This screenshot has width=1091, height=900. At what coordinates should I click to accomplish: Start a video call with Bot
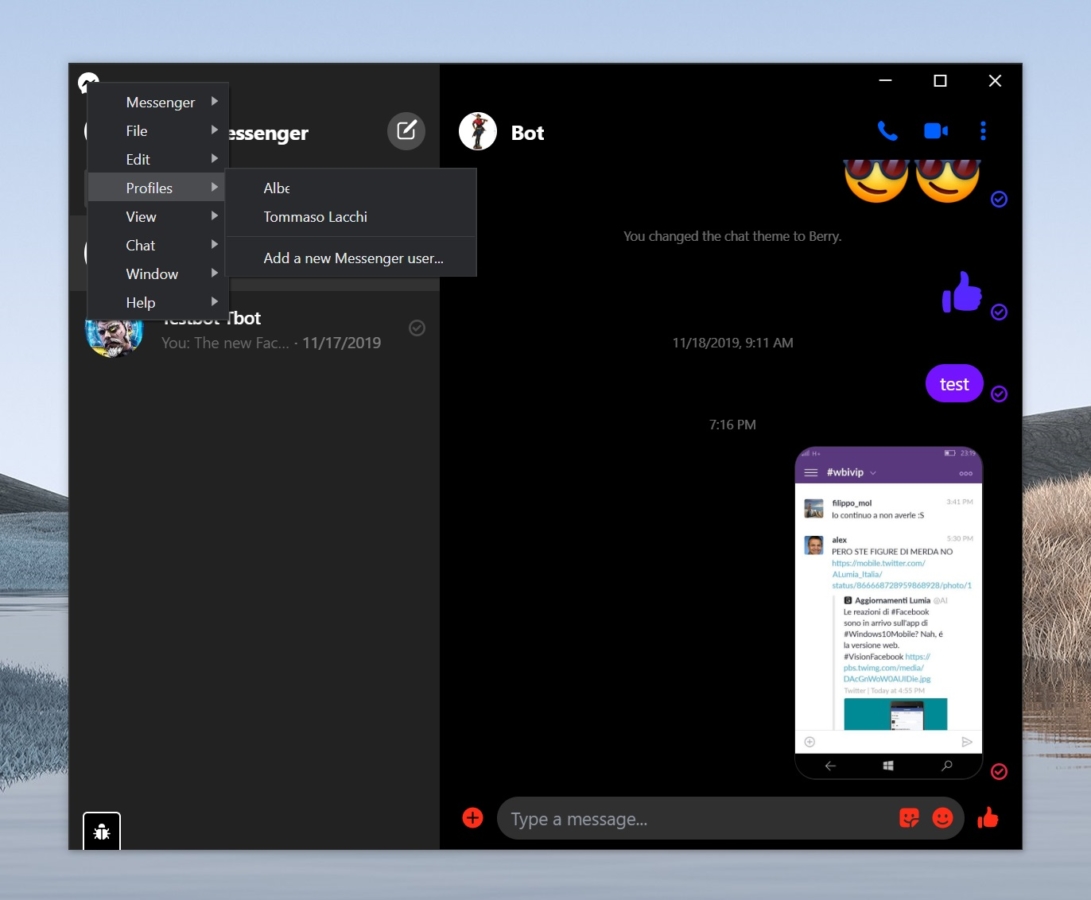(936, 131)
